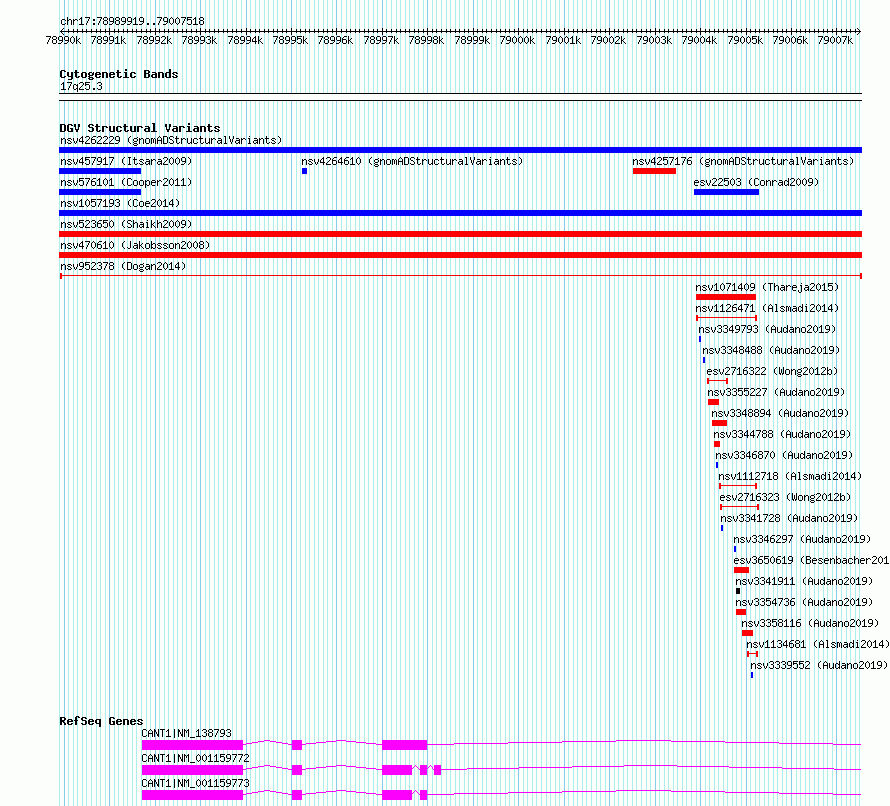Click the nsv4257176 gnomAD variant label
The width and height of the screenshot is (890, 806).
pyautogui.click(x=743, y=161)
